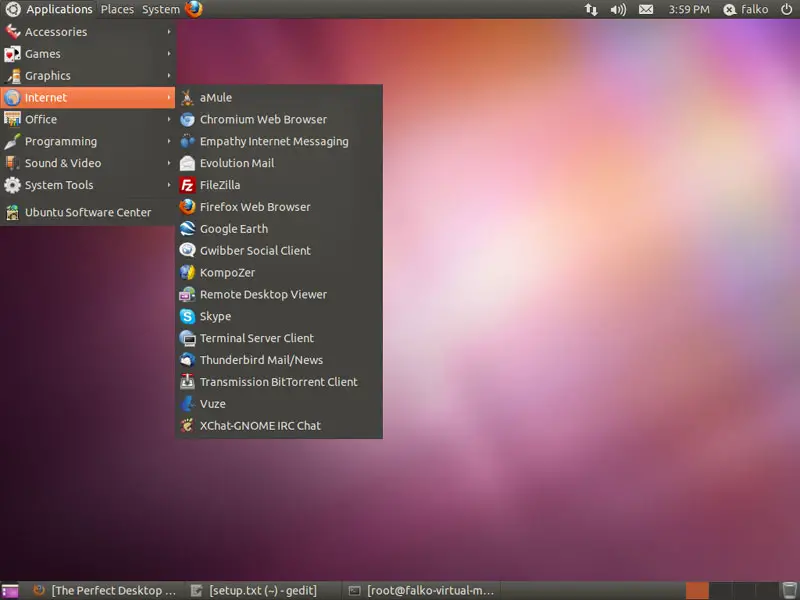The height and width of the screenshot is (600, 800).
Task: Launch Empathy Internet Messaging by its label
Action: click(x=274, y=141)
